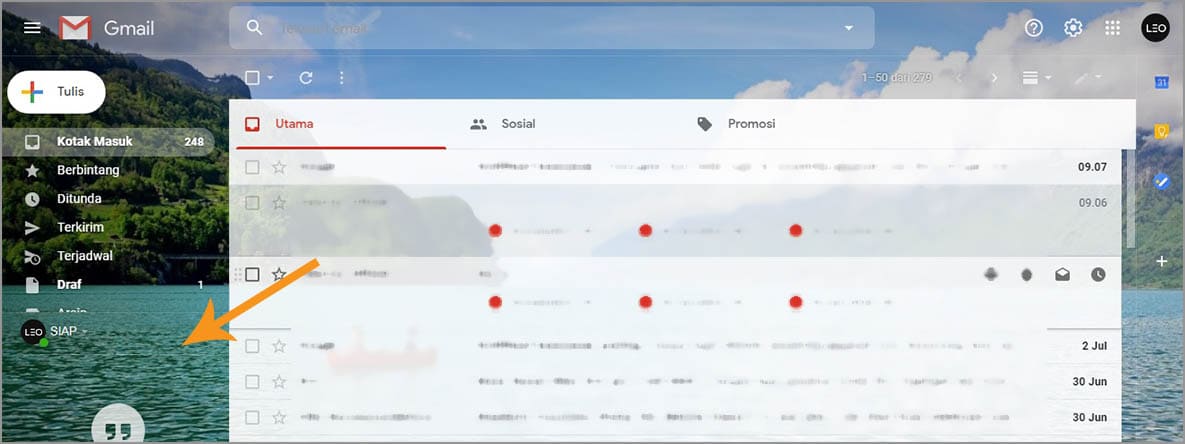Open the more options three-dot menu
This screenshot has width=1185, height=444.
point(342,78)
